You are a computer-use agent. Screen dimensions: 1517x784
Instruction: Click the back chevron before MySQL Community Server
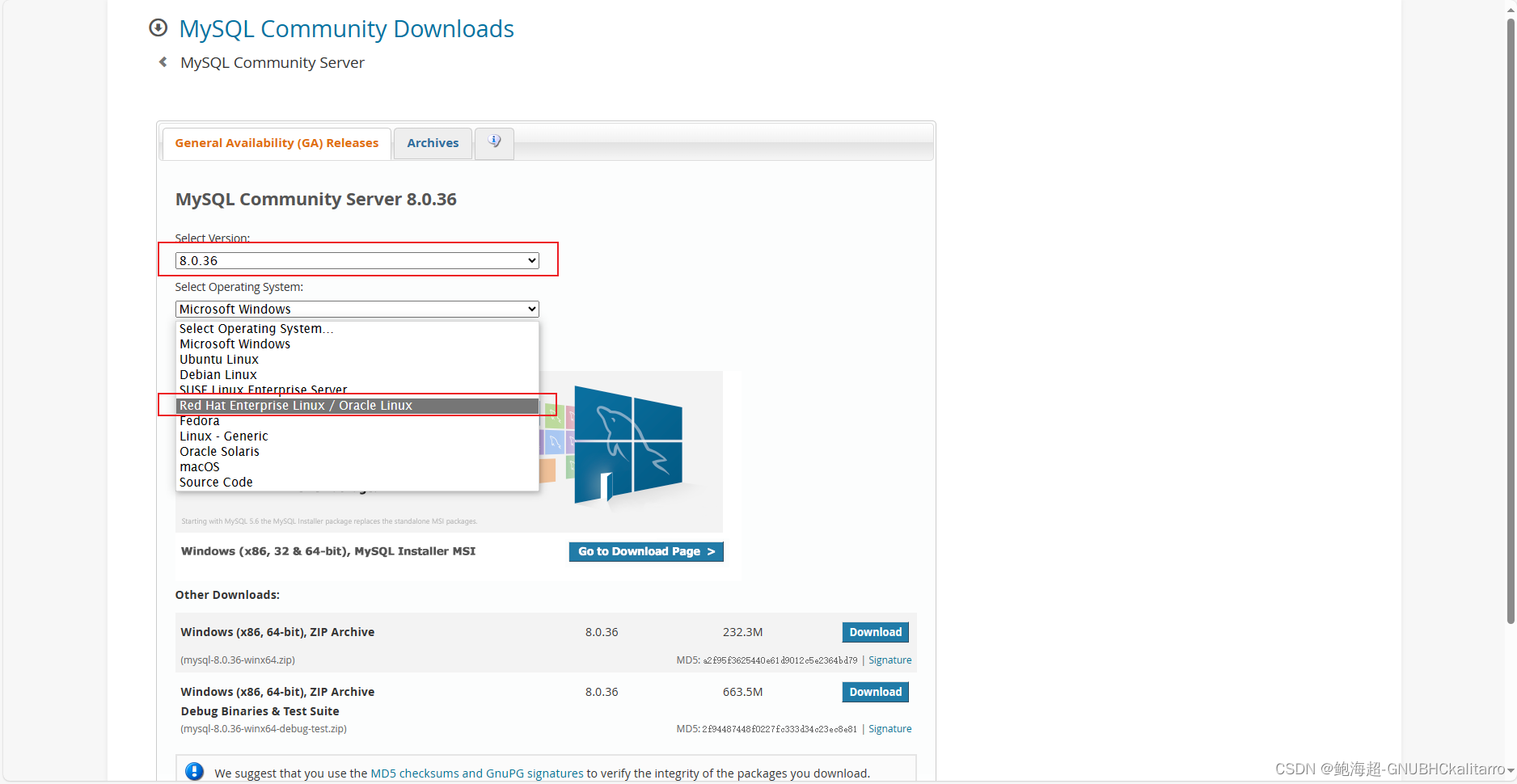(163, 62)
